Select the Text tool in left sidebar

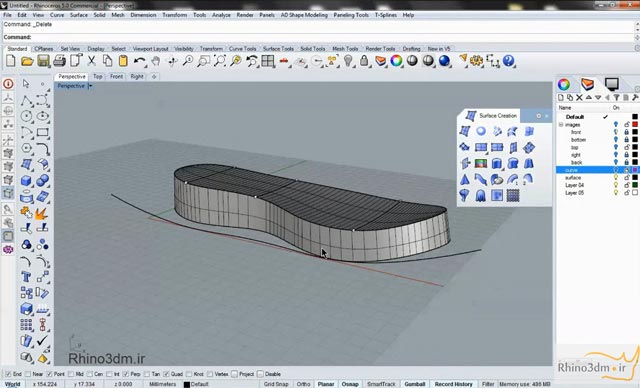coord(26,277)
